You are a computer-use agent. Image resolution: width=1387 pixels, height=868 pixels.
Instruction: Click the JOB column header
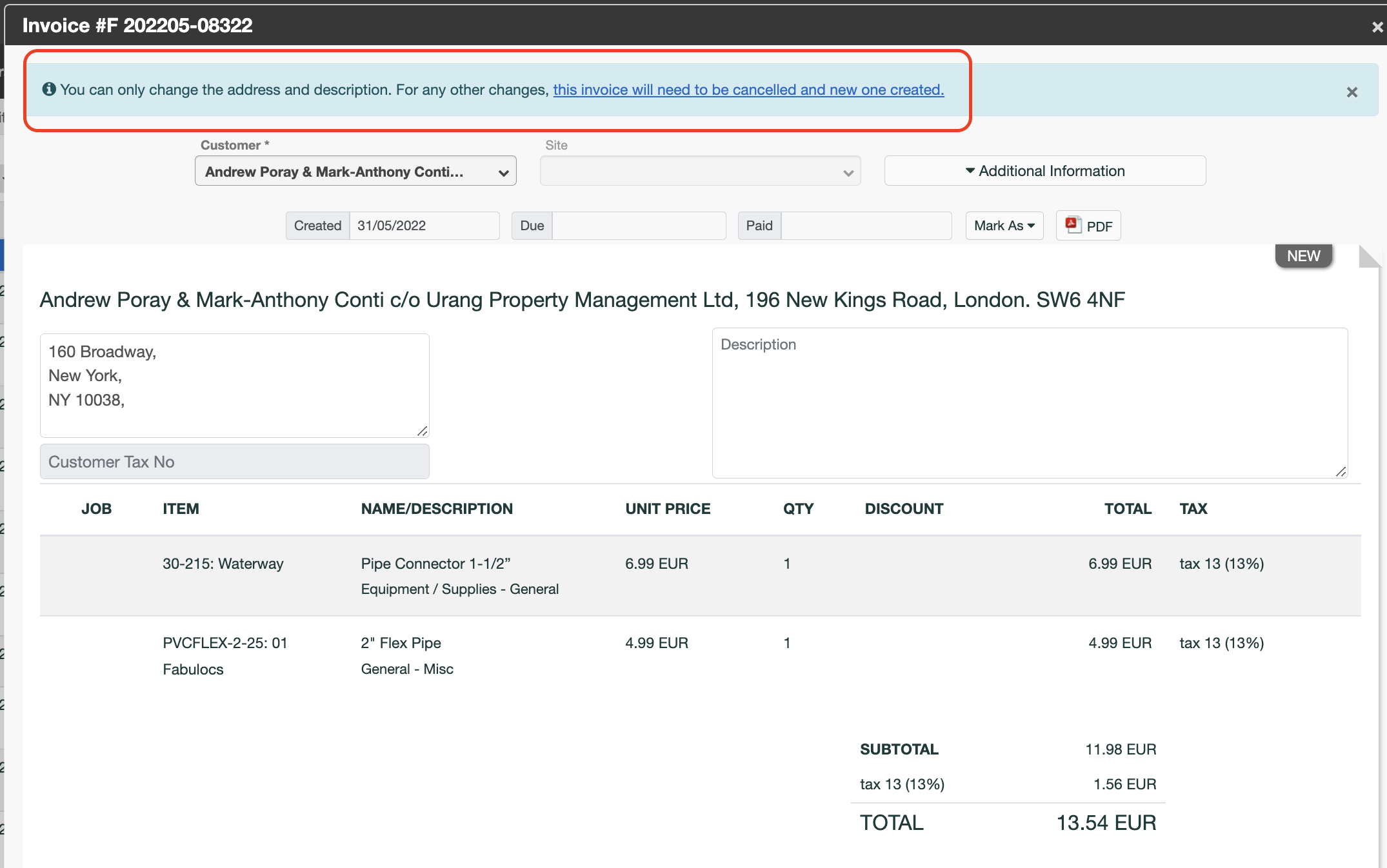97,509
